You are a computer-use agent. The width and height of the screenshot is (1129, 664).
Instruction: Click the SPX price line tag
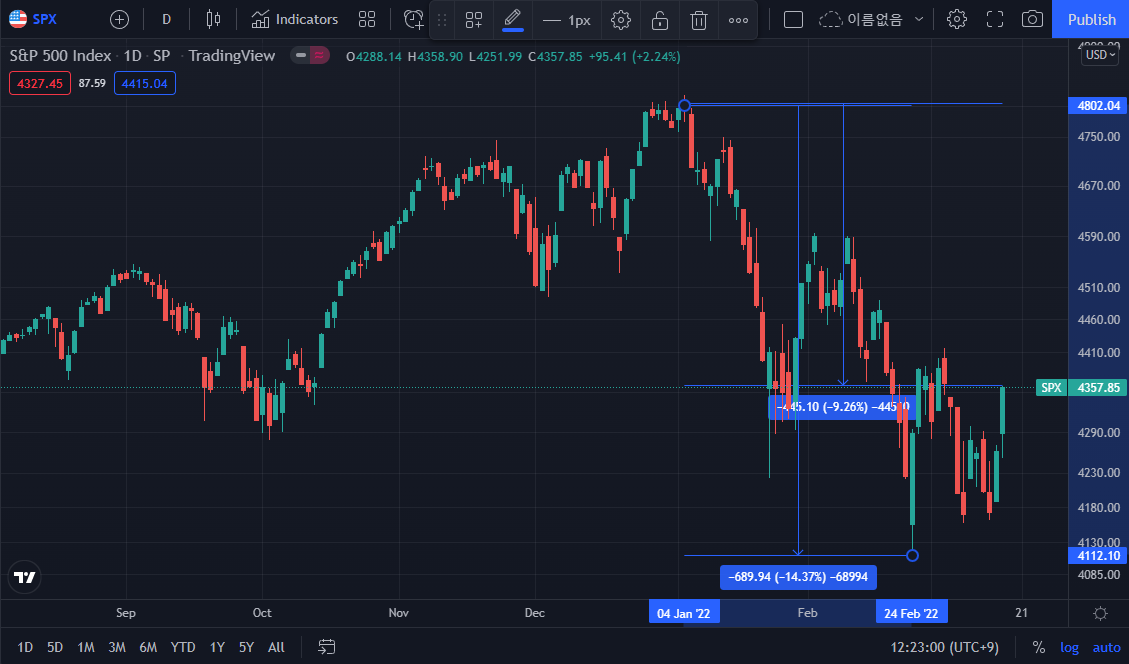(x=1051, y=387)
